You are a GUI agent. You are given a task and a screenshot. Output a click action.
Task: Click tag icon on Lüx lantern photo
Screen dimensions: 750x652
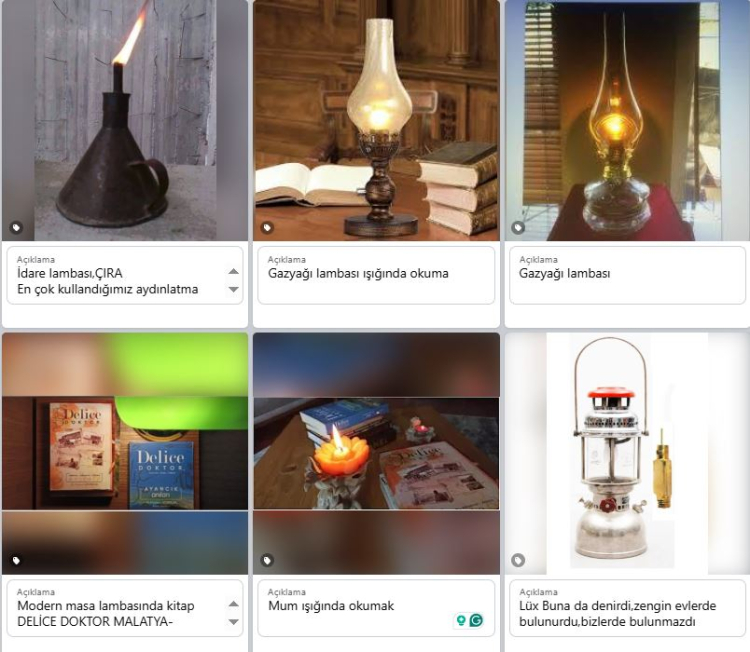[x=518, y=560]
